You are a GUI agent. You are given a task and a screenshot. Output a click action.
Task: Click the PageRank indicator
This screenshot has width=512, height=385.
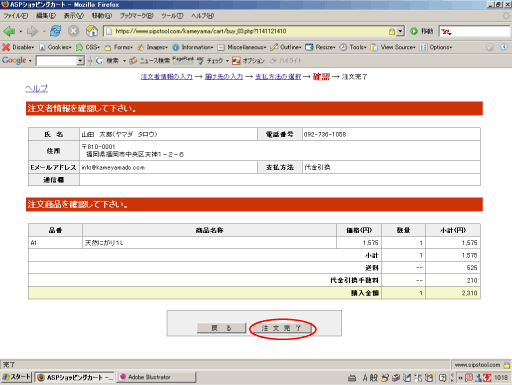tap(183, 59)
